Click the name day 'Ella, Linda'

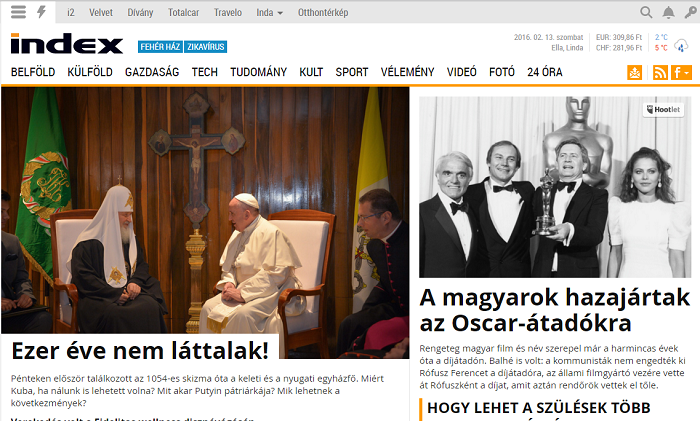point(567,48)
